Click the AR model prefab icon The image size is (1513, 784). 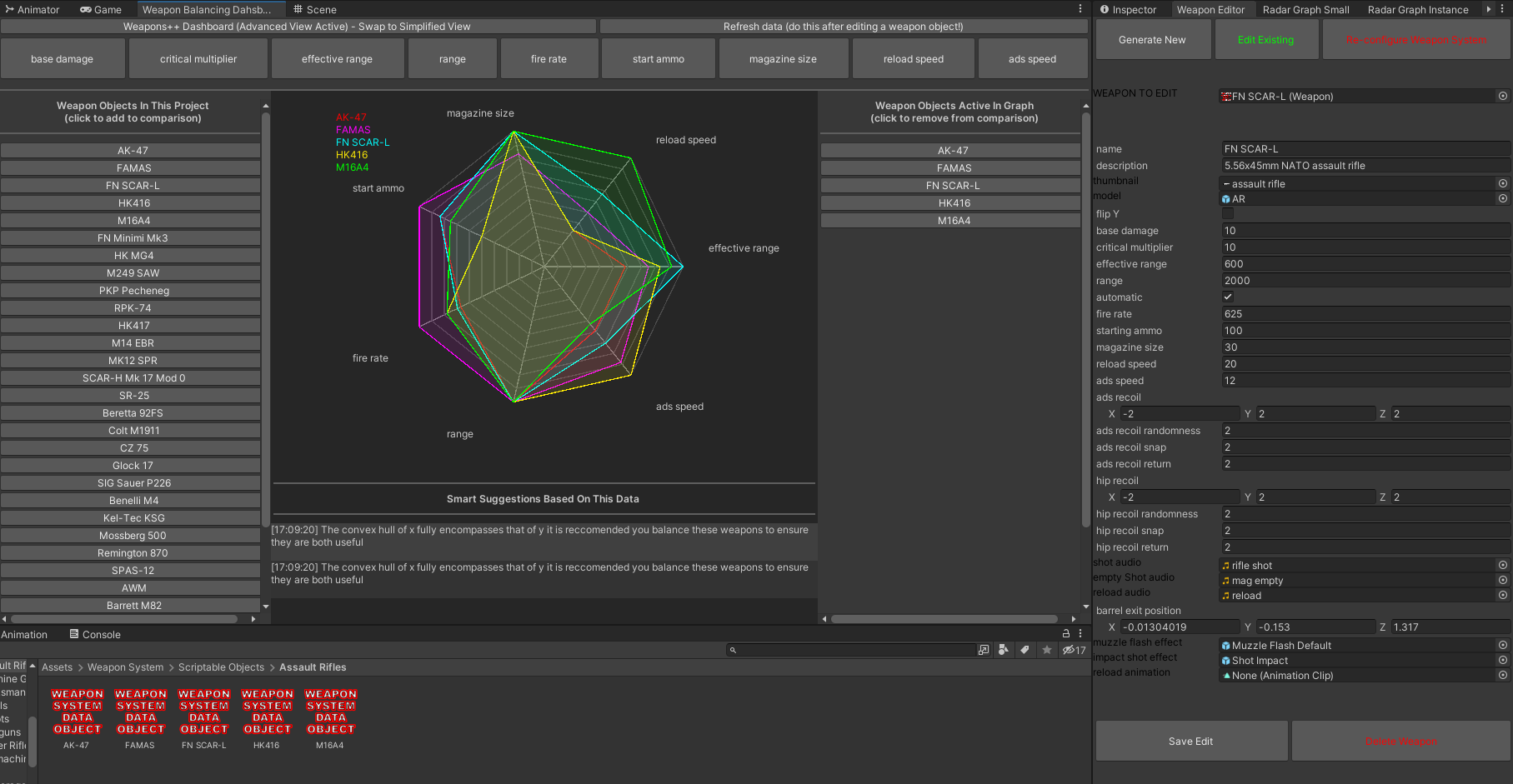tap(1226, 199)
